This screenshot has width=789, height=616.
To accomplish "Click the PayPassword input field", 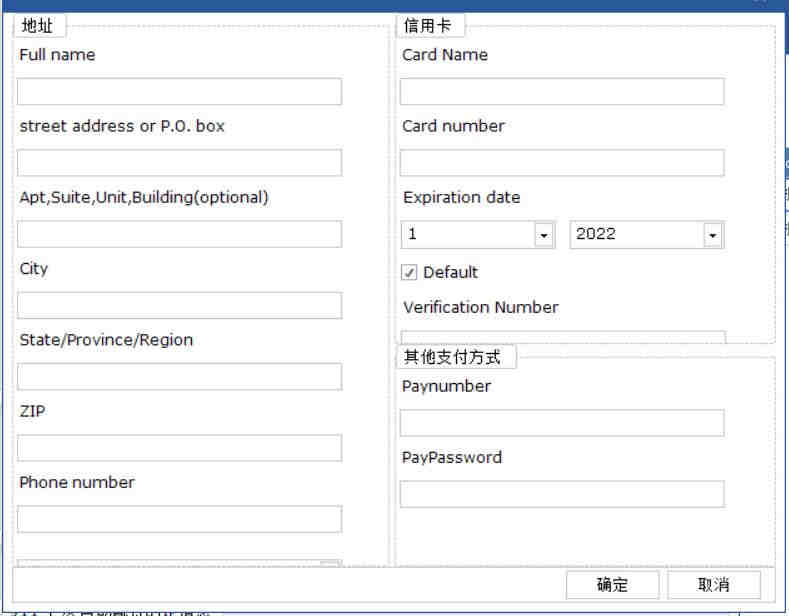I will point(562,494).
